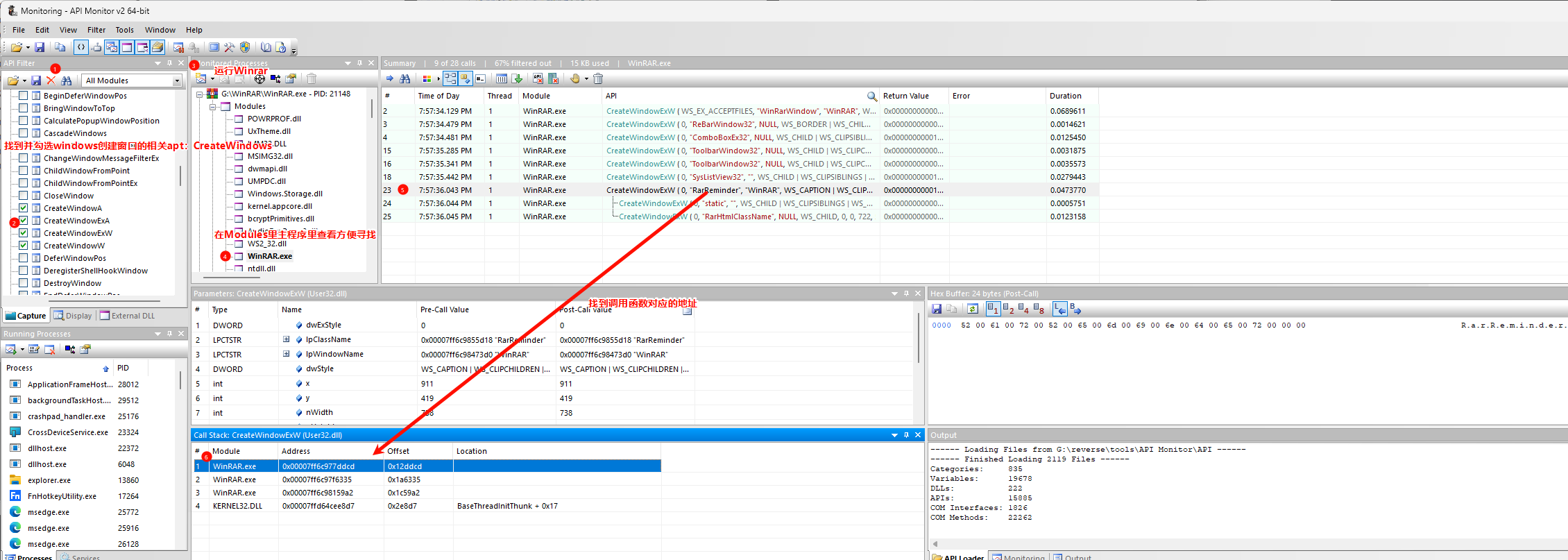Image resolution: width=1568 pixels, height=560 pixels.
Task: Sort by the Duration column header
Action: [1072, 96]
